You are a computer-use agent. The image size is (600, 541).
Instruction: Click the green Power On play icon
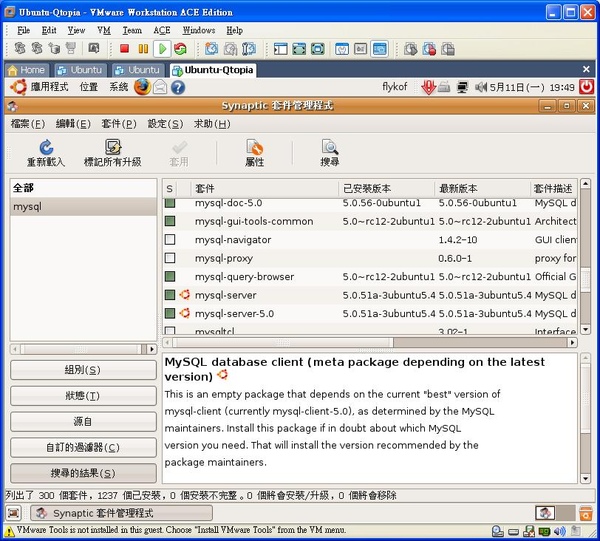[x=162, y=49]
